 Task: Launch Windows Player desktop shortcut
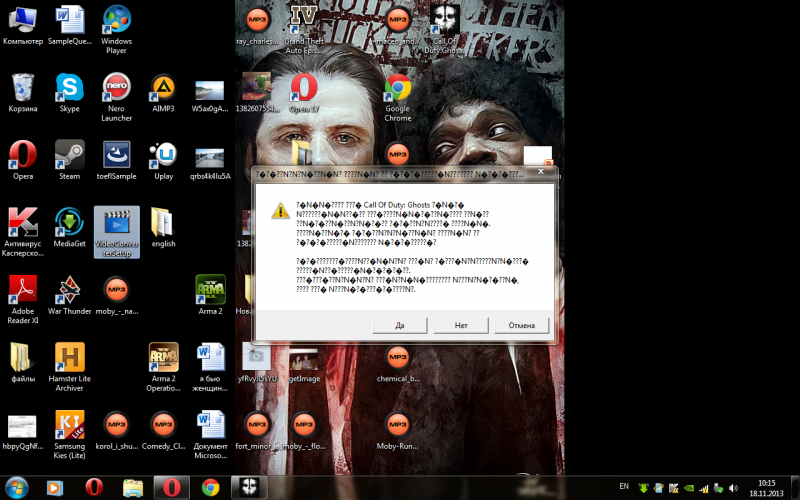(116, 30)
